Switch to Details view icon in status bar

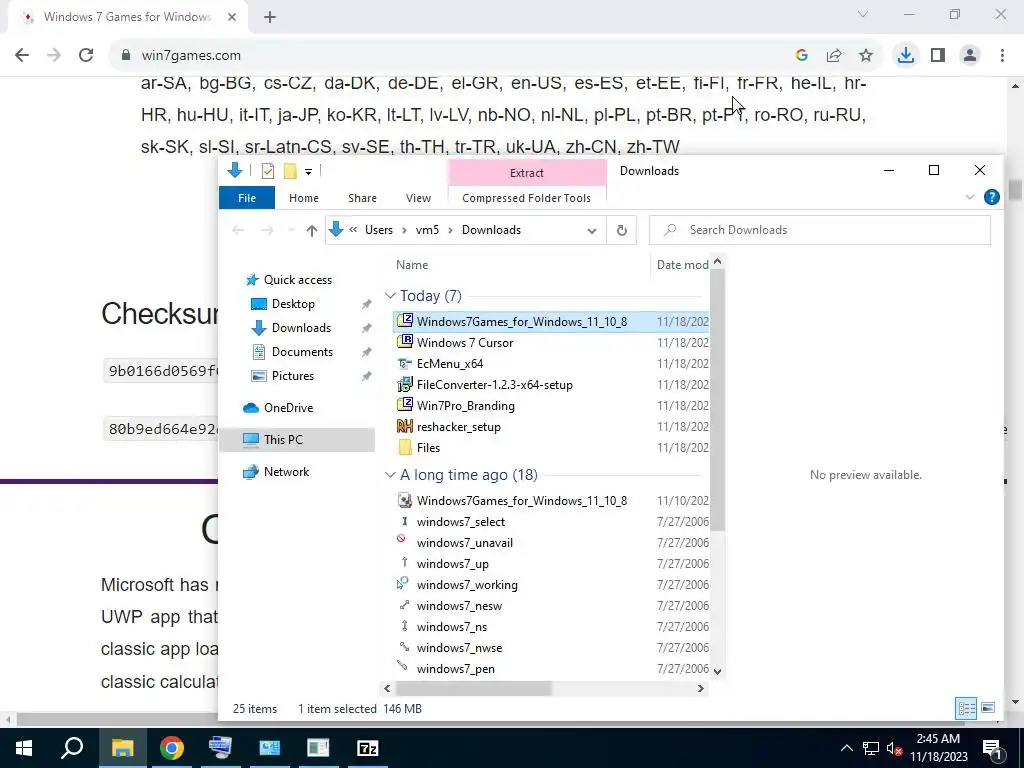pos(967,709)
